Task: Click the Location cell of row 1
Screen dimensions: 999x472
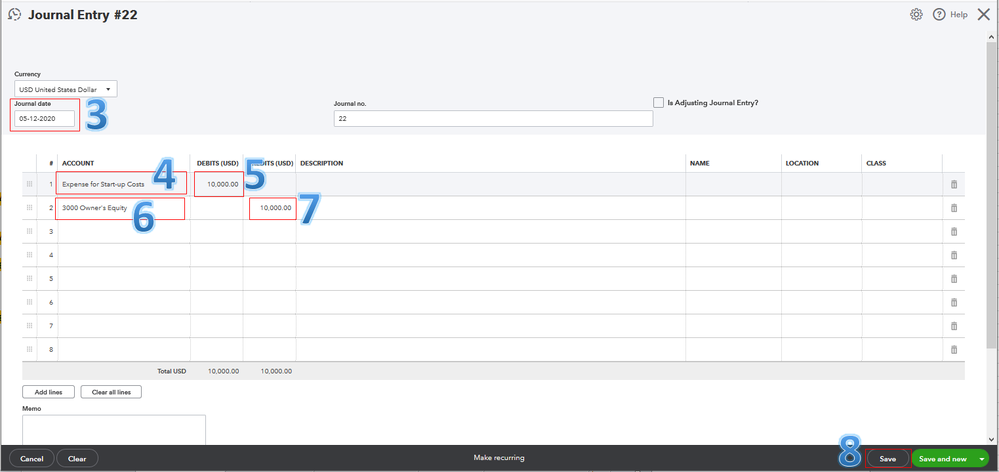Action: (821, 184)
